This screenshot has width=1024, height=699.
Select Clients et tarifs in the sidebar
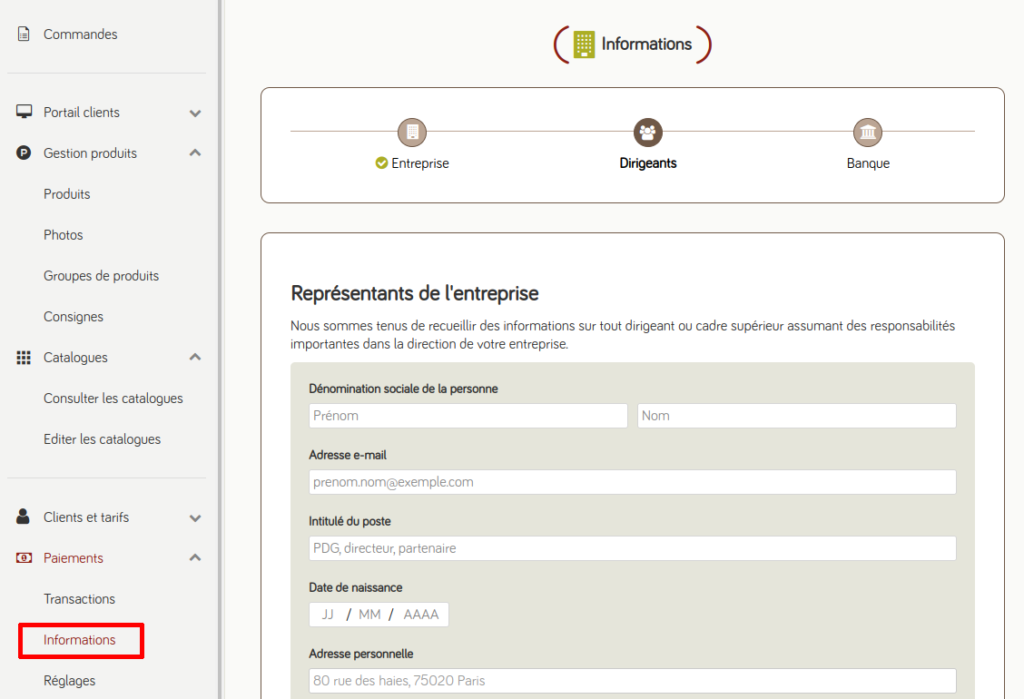pyautogui.click(x=86, y=517)
